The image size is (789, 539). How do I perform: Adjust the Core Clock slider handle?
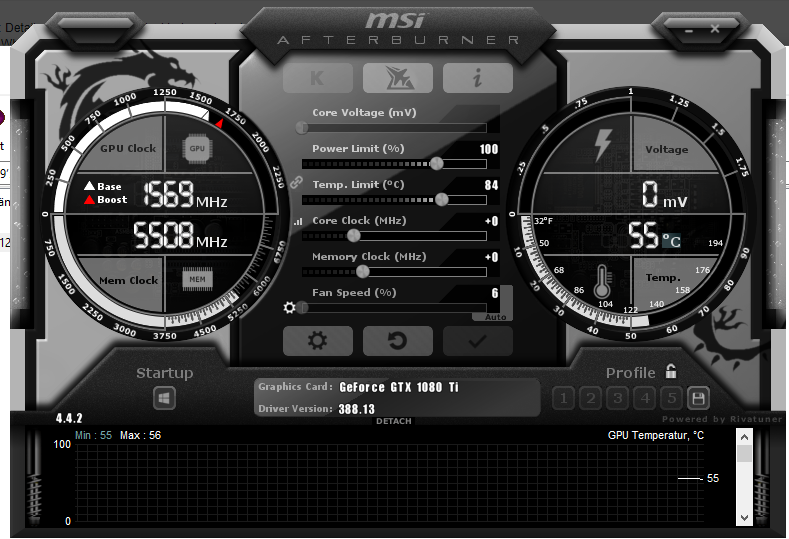tap(354, 236)
